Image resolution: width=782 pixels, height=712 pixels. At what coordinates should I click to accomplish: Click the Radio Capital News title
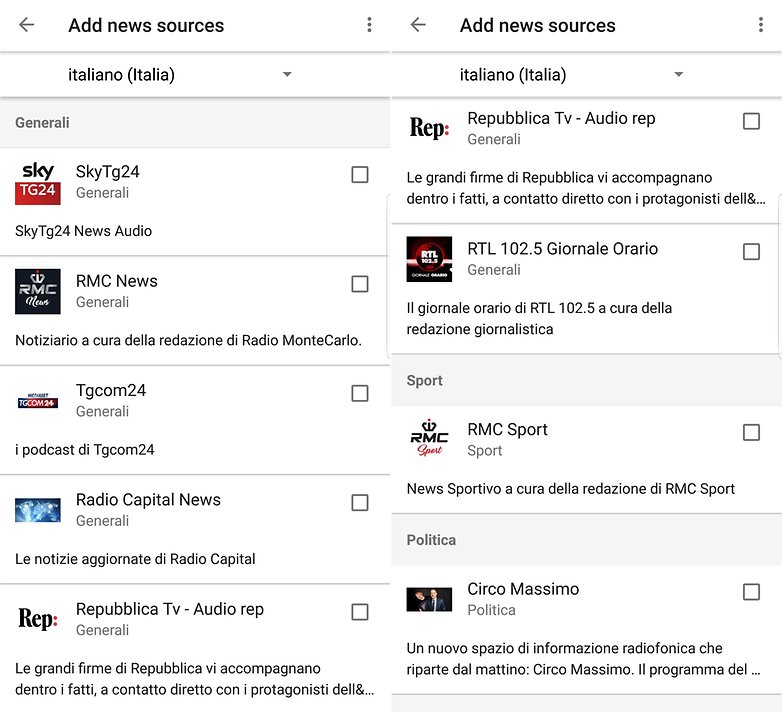148,500
